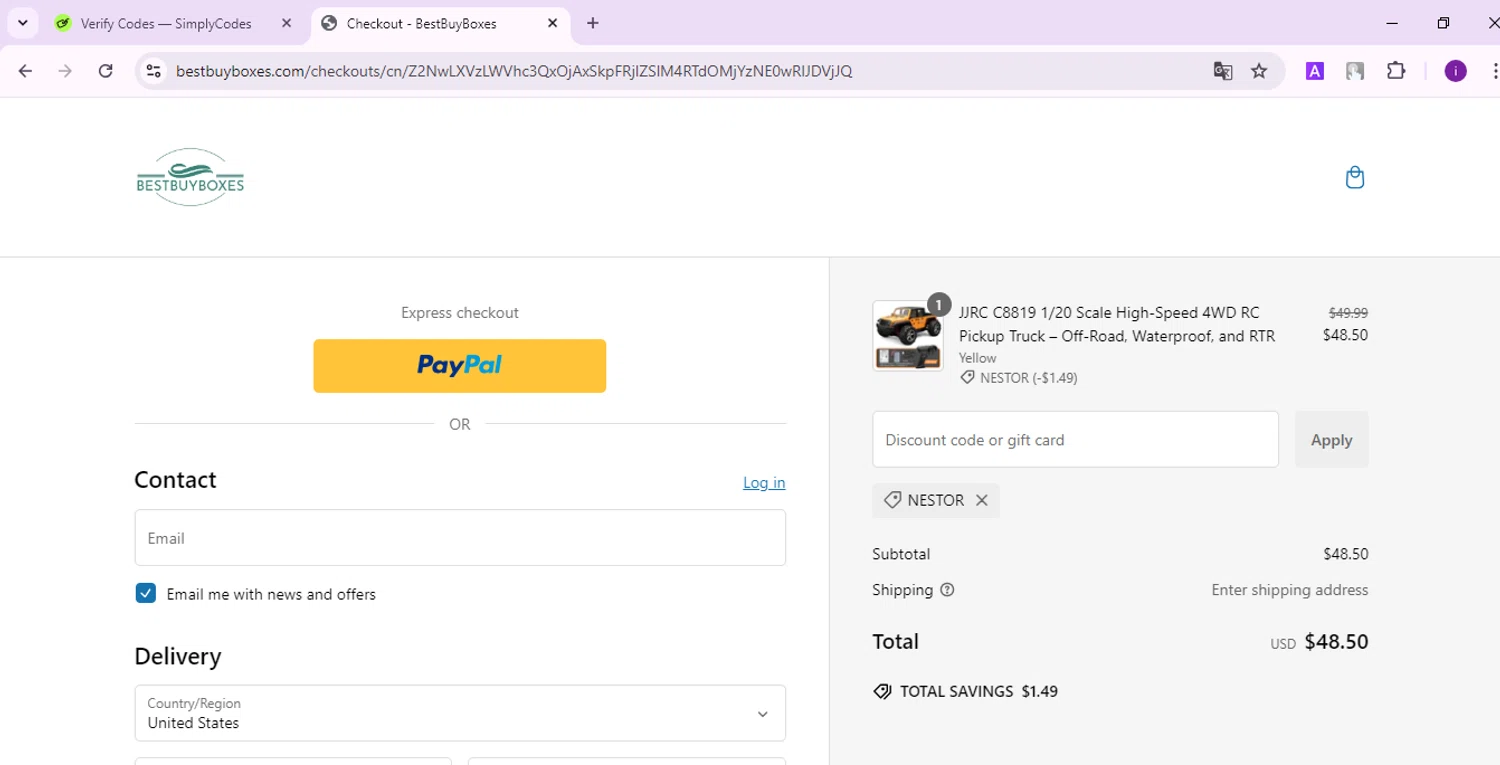Click the RC truck product thumbnail

point(908,336)
